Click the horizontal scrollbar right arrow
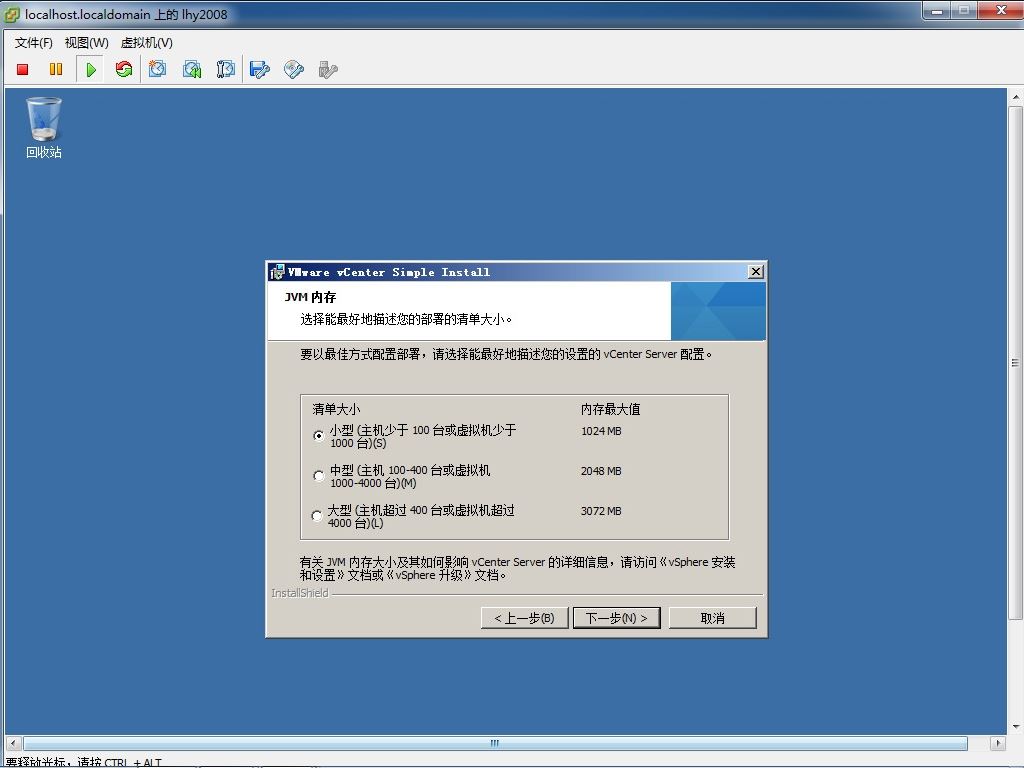Viewport: 1024px width, 768px height. [x=997, y=743]
